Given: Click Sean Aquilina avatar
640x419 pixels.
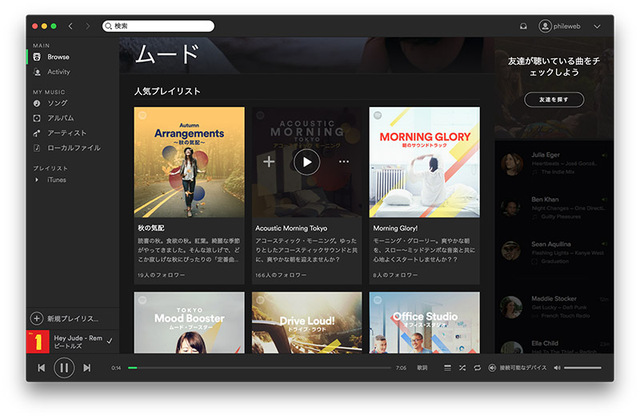Looking at the screenshot, I should pyautogui.click(x=511, y=250).
